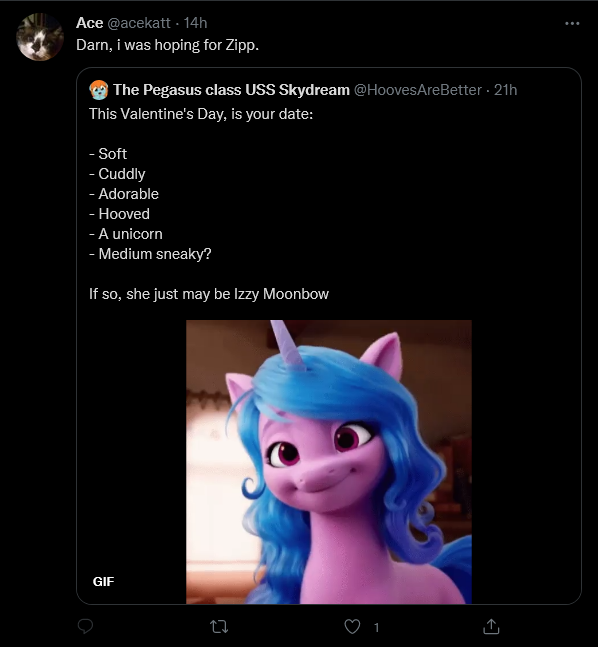Click the '- Medium sneaky?' list line
The image size is (598, 647).
[150, 254]
